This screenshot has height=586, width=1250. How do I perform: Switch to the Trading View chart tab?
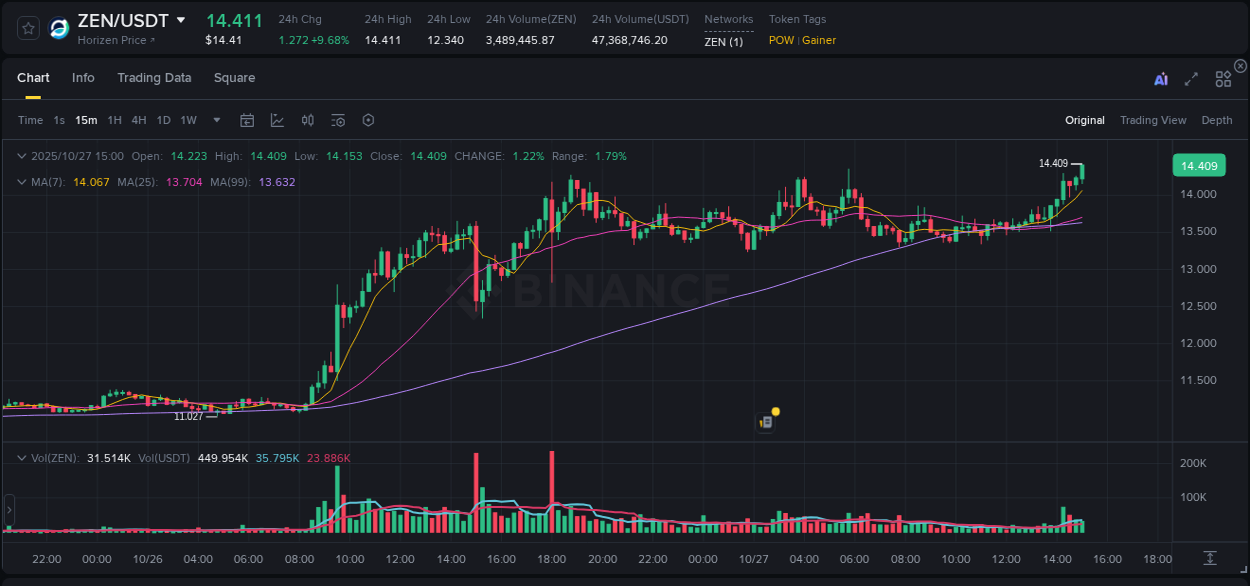click(x=1153, y=120)
